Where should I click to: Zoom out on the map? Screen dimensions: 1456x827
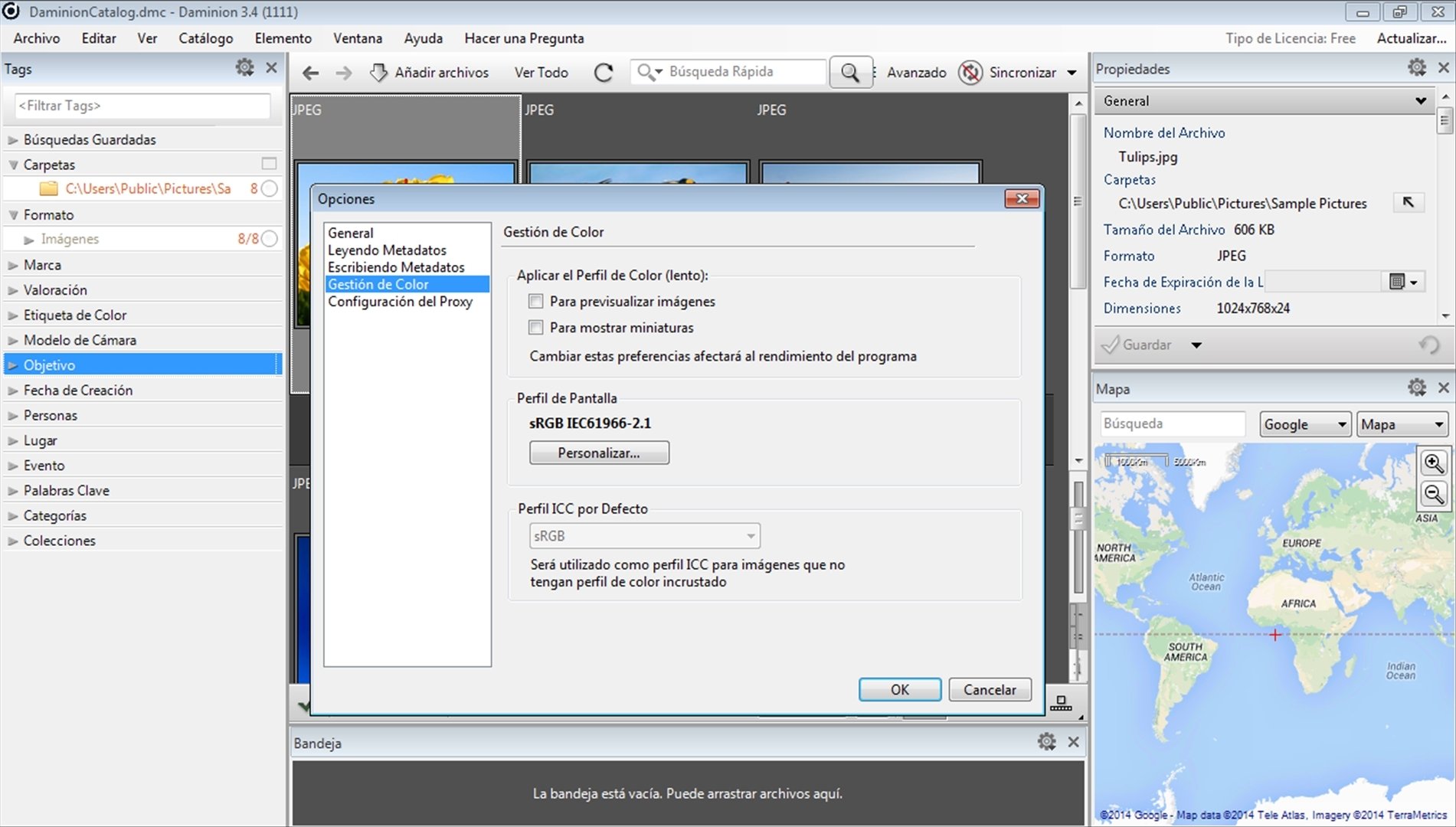(1433, 494)
